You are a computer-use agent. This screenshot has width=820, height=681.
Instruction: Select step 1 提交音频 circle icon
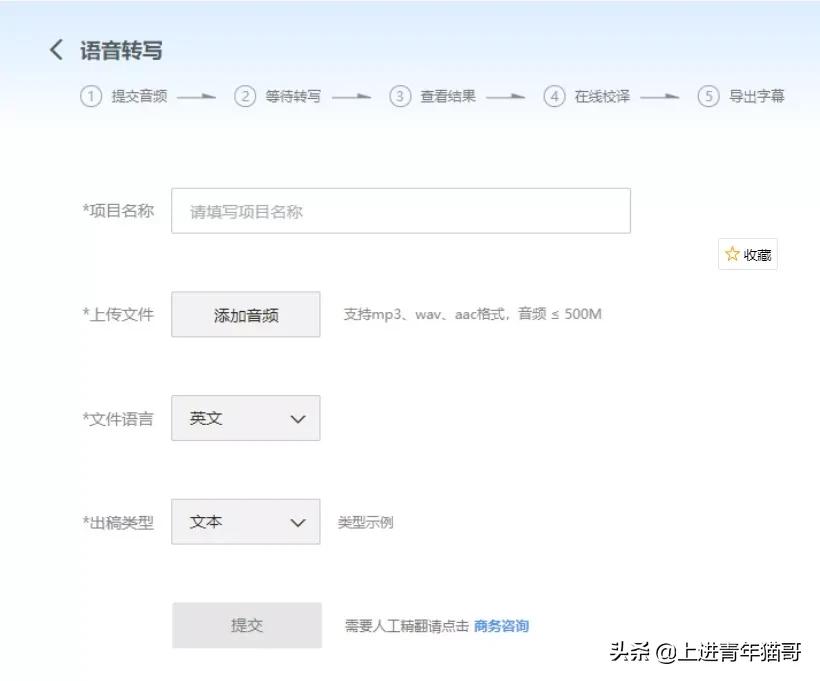click(x=90, y=96)
